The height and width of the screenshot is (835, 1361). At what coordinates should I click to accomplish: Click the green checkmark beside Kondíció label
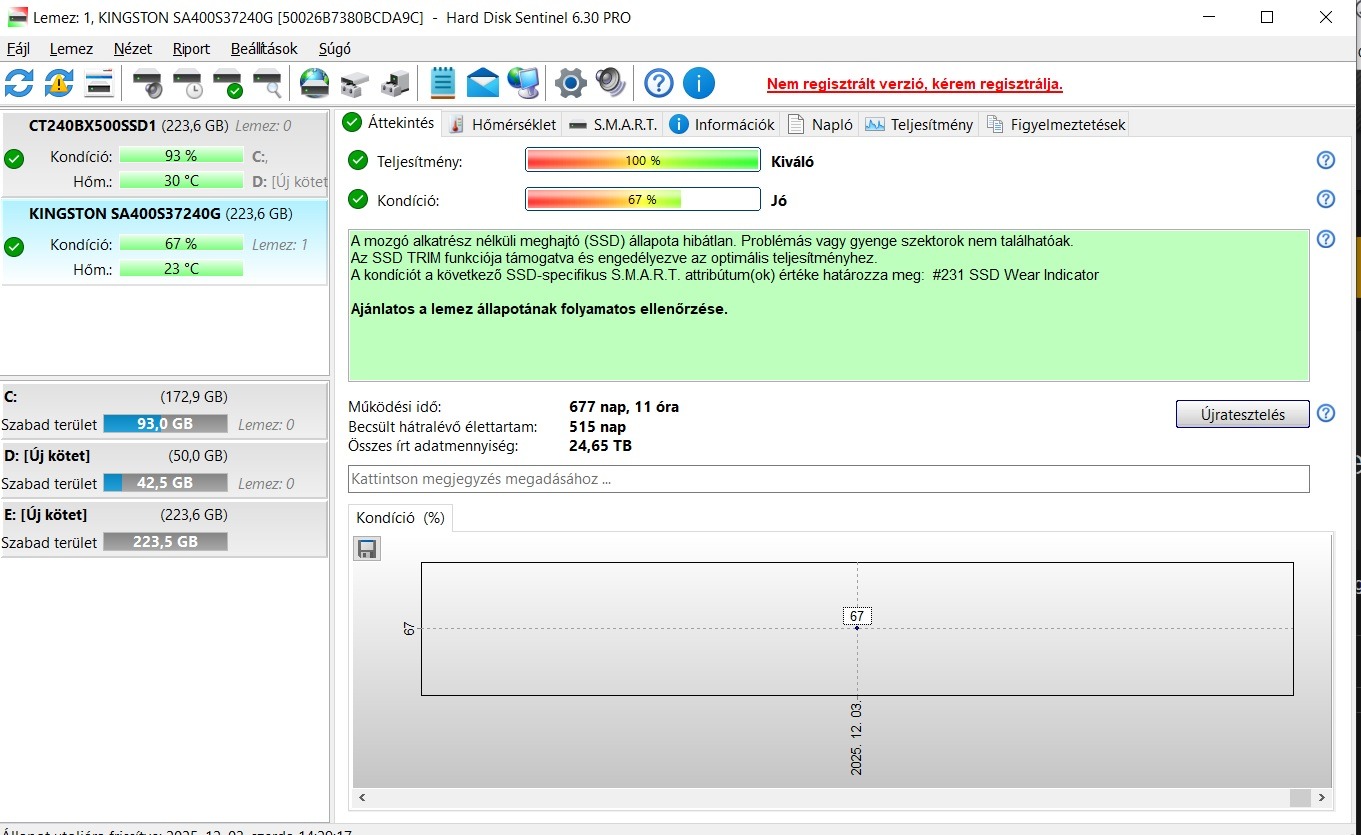click(x=358, y=199)
